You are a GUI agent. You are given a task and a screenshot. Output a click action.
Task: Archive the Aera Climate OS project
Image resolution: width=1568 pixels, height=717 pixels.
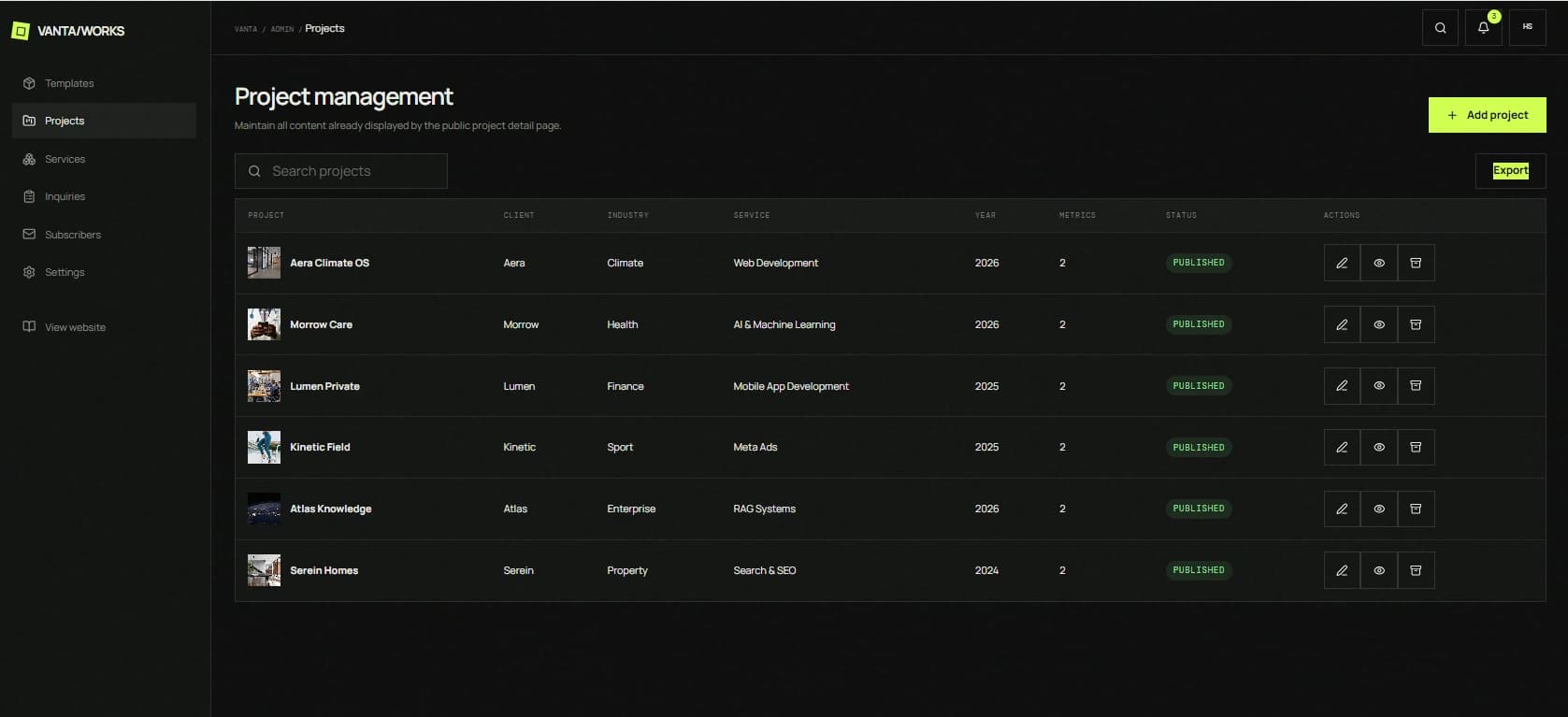[x=1416, y=263]
